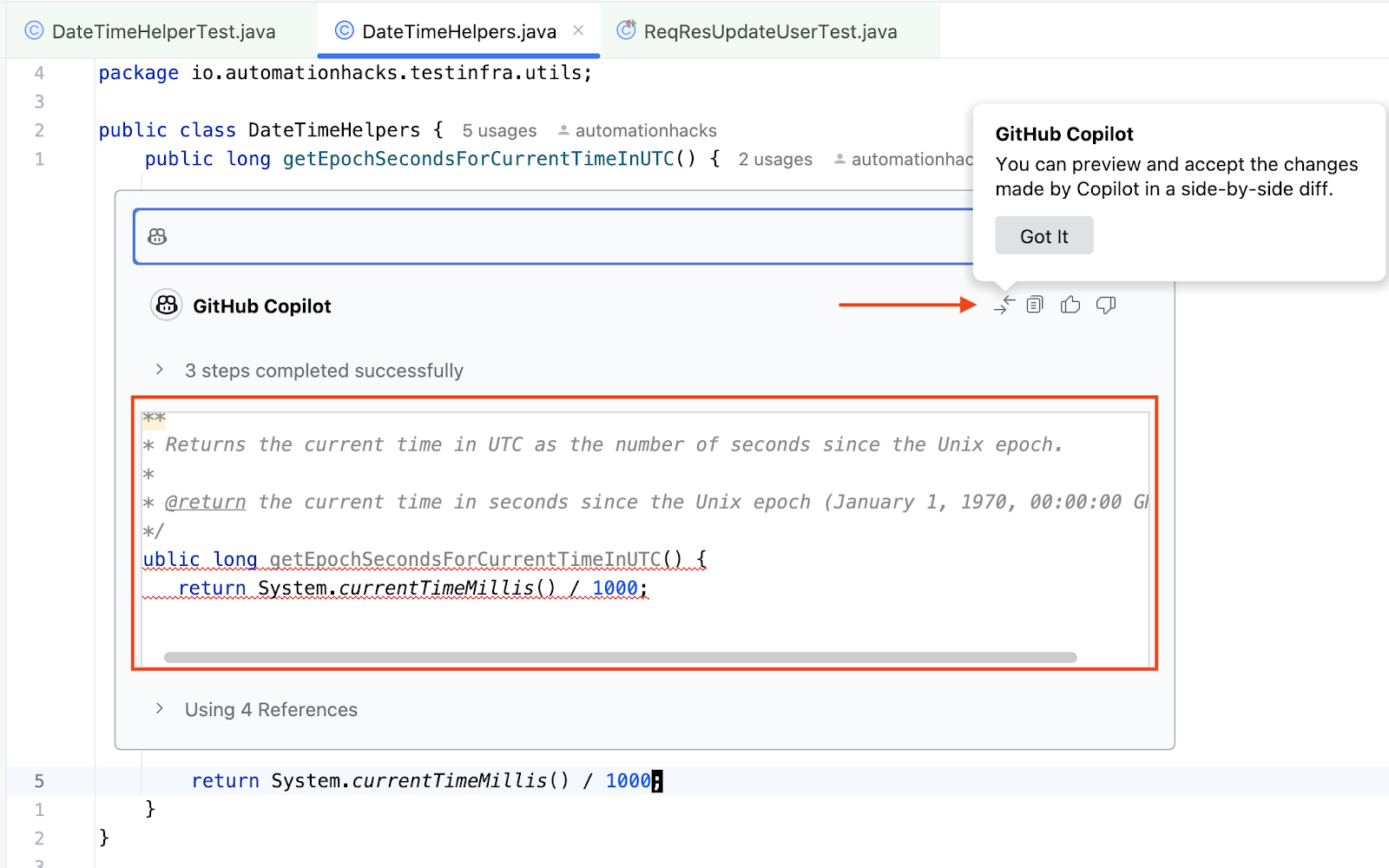Insert Copilot suggestion at cursor
1389x868 pixels.
click(x=1004, y=305)
